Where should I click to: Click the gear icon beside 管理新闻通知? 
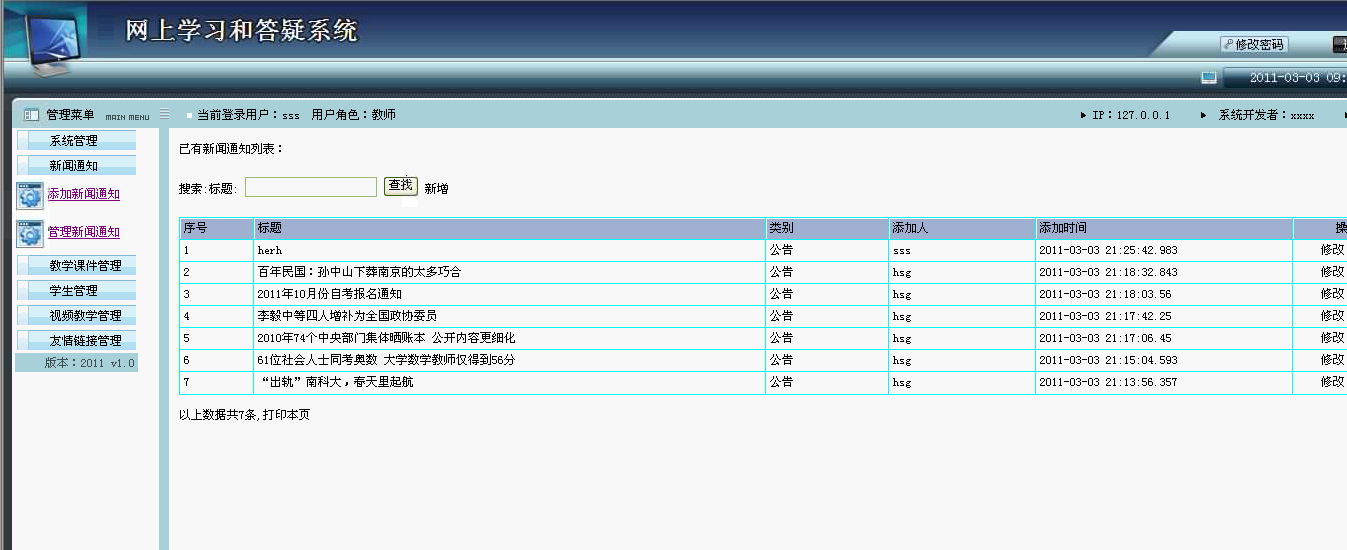[x=30, y=233]
